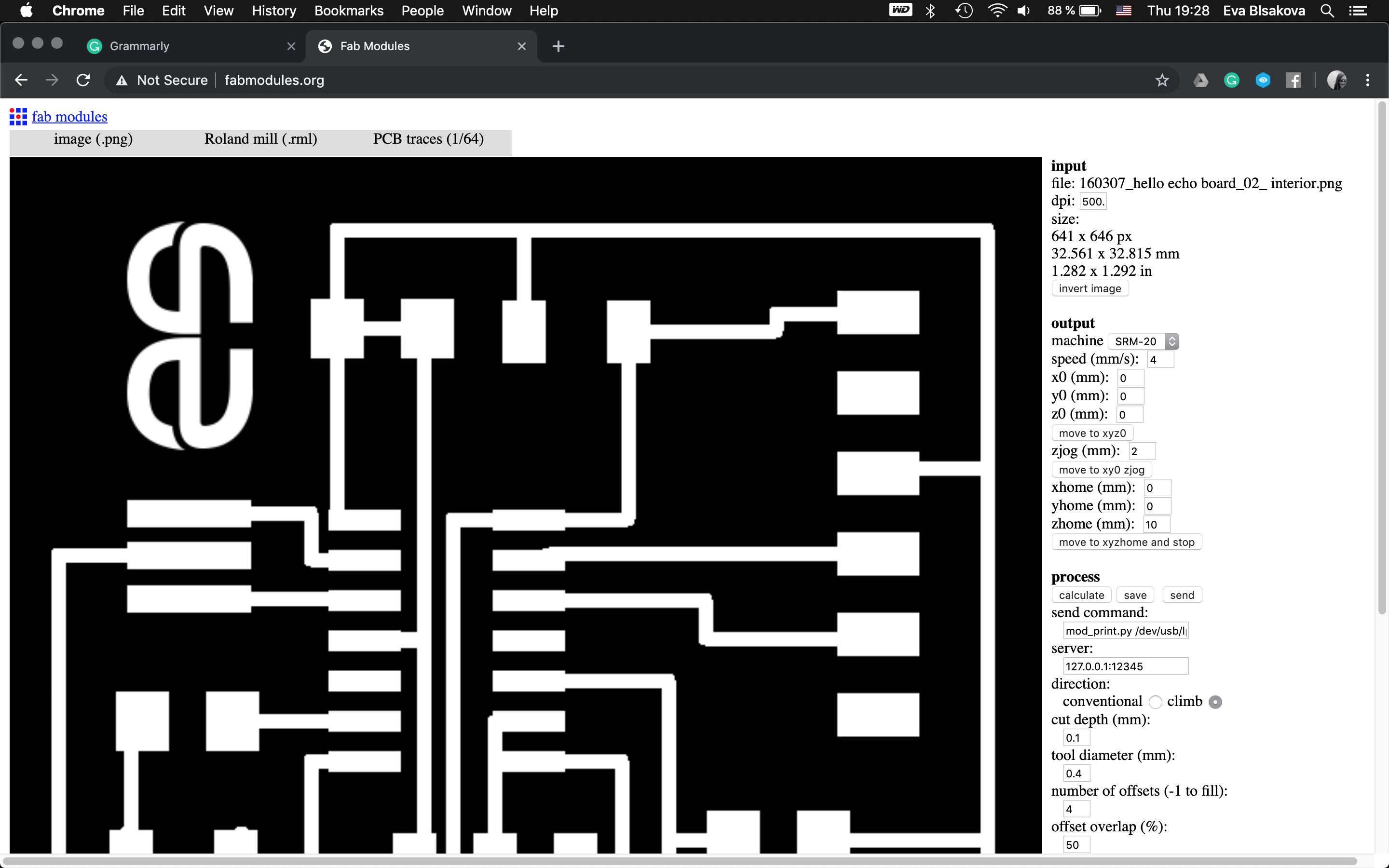Open Spotlight search in menu bar
Screen dimensions: 1389x868
pos(1327,11)
